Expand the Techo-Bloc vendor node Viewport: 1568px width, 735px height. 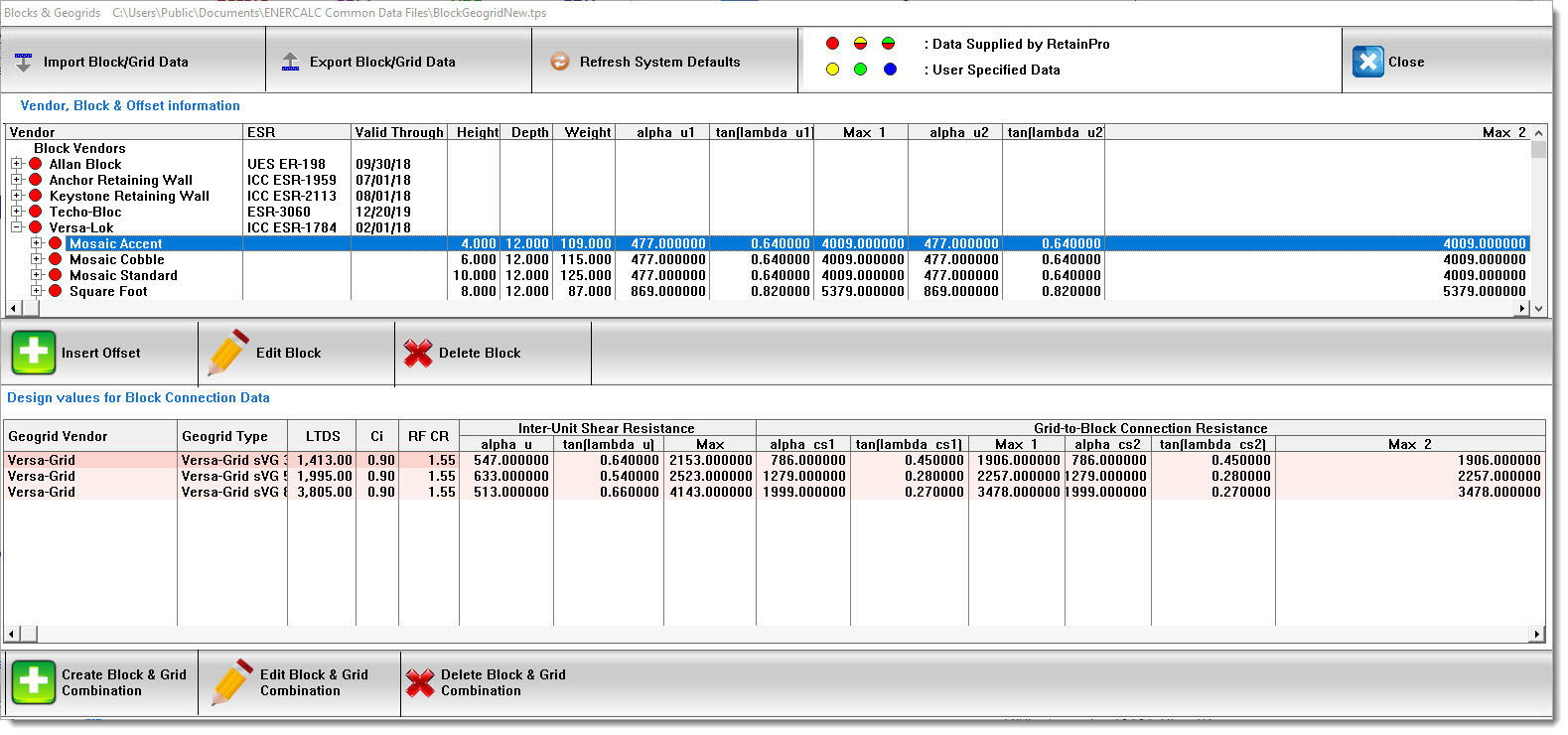coord(16,212)
